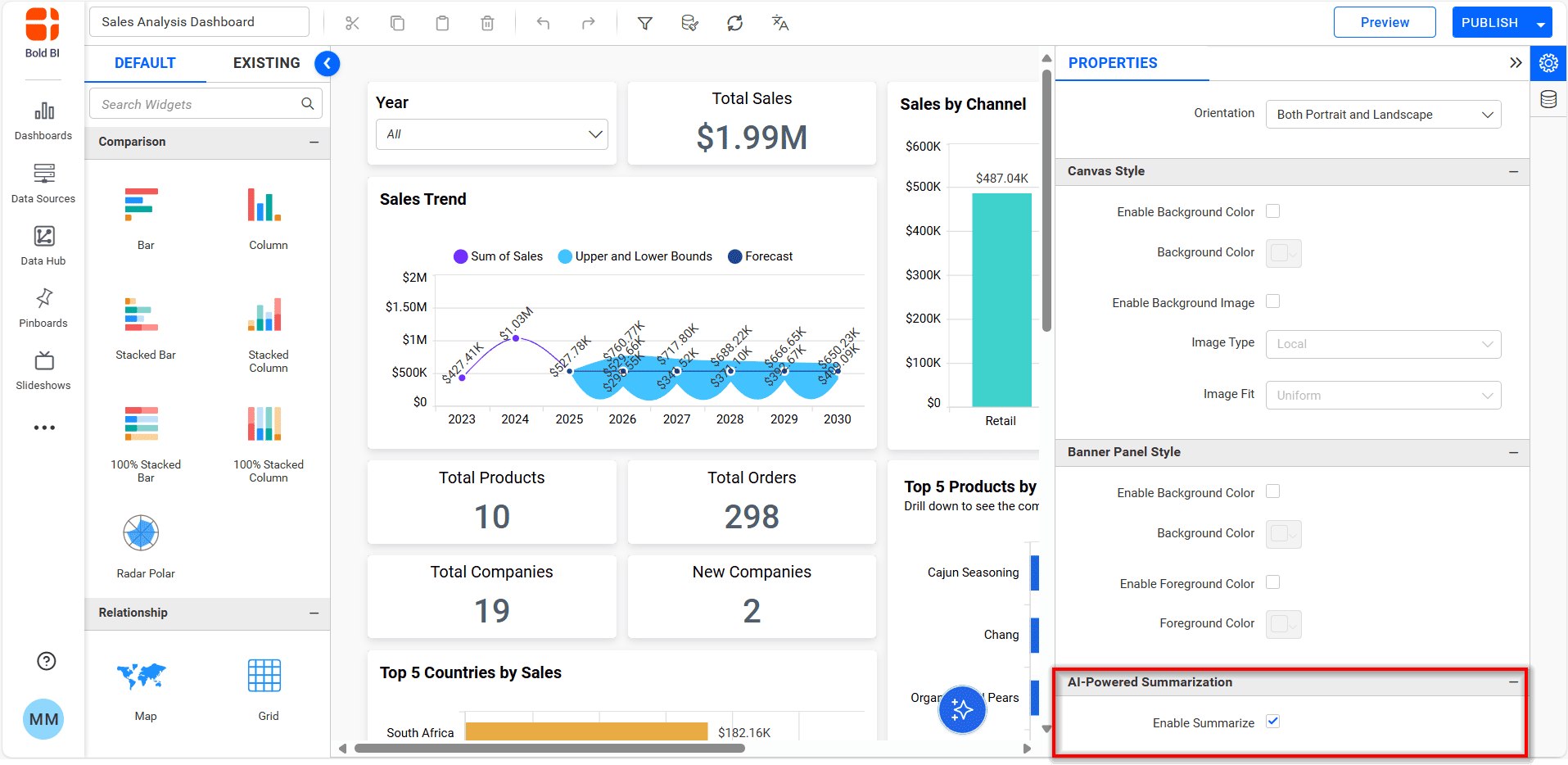
Task: Click the AI assistant floating button
Action: point(962,710)
